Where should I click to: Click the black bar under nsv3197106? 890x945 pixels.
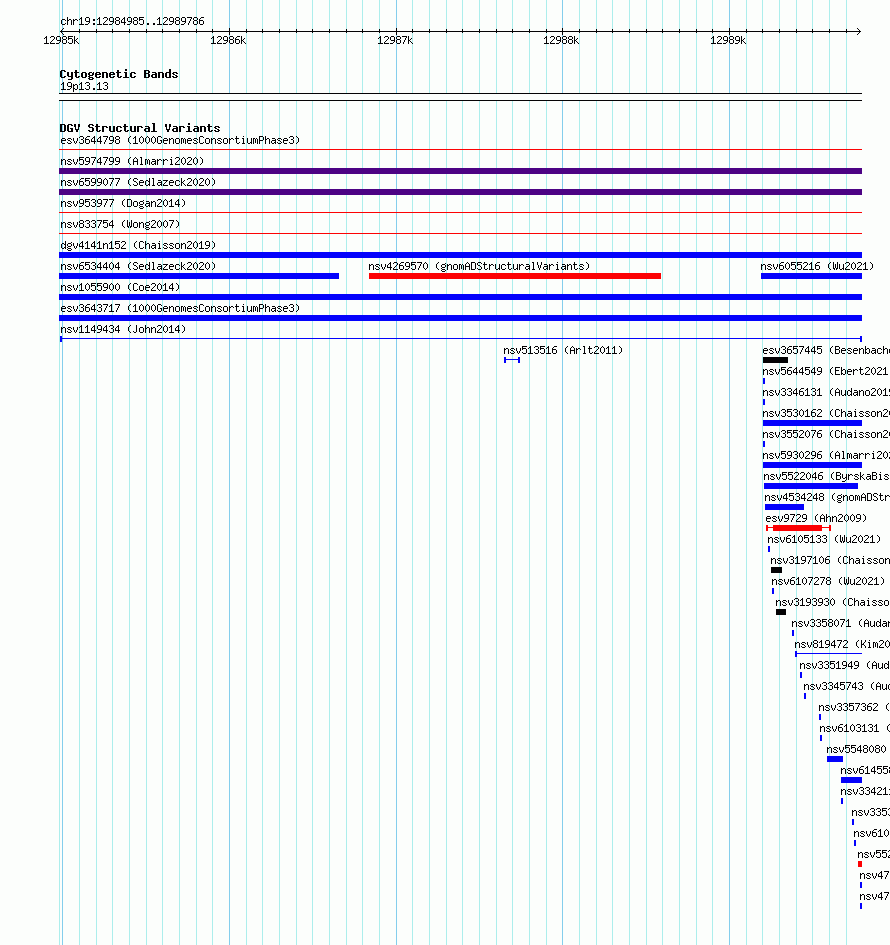point(776,570)
